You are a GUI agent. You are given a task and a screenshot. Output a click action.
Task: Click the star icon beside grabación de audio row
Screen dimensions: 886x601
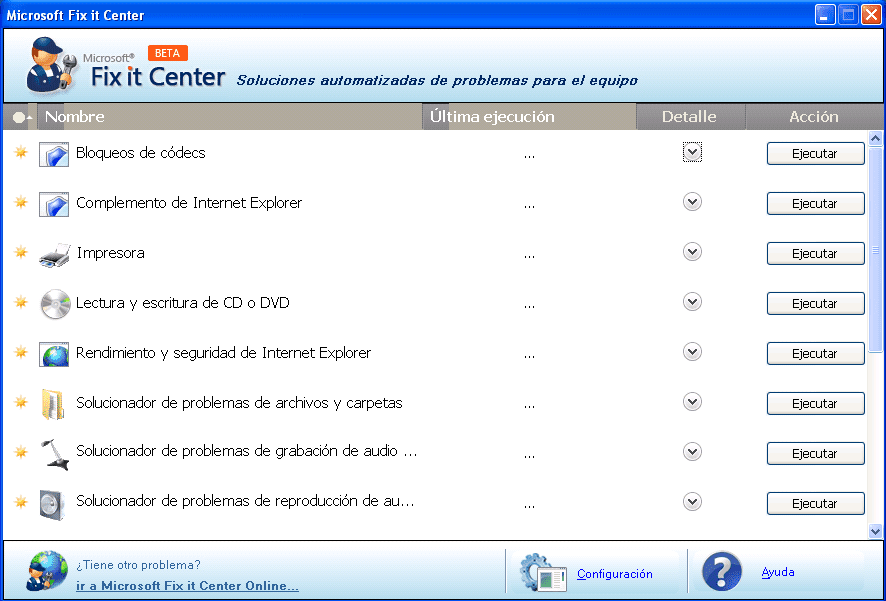point(21,452)
